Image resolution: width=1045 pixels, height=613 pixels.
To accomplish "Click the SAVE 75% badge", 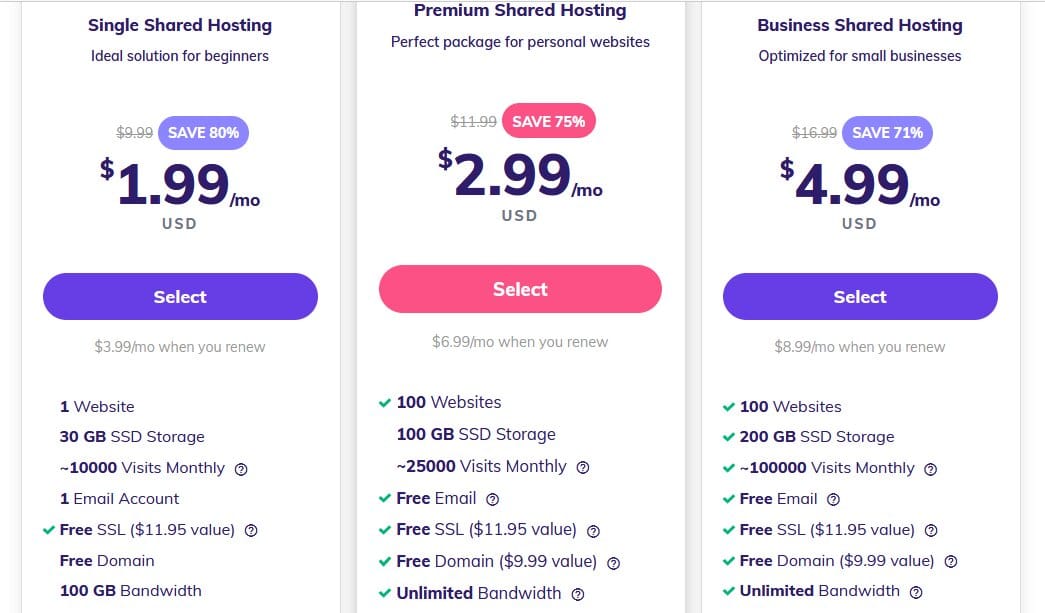I will [548, 121].
